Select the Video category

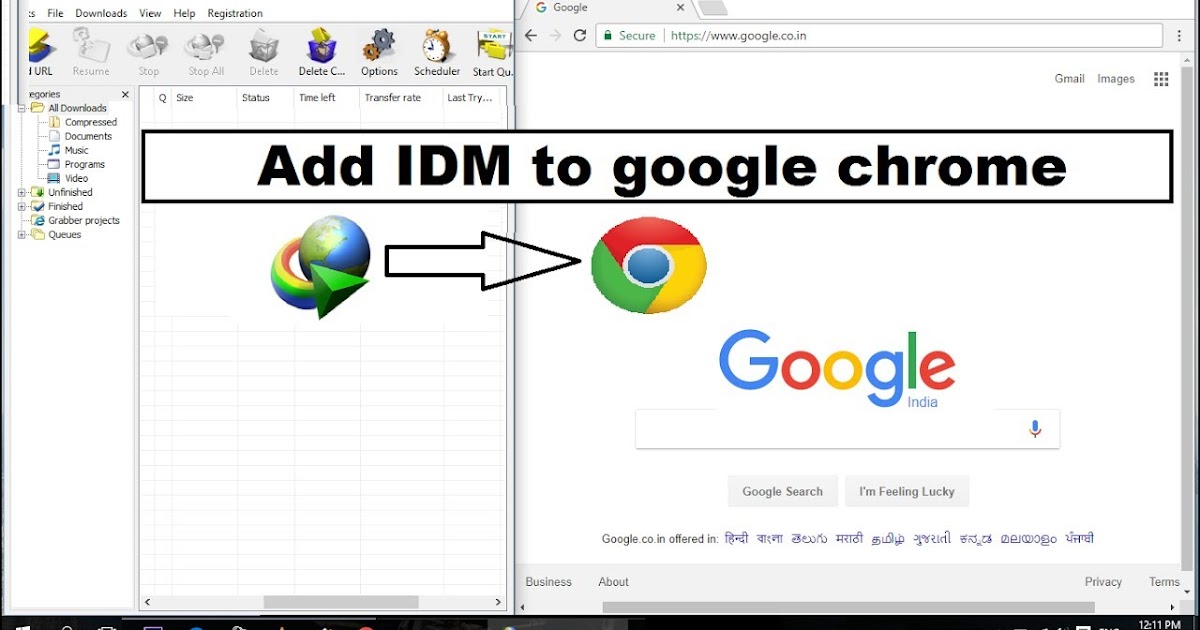(76, 178)
